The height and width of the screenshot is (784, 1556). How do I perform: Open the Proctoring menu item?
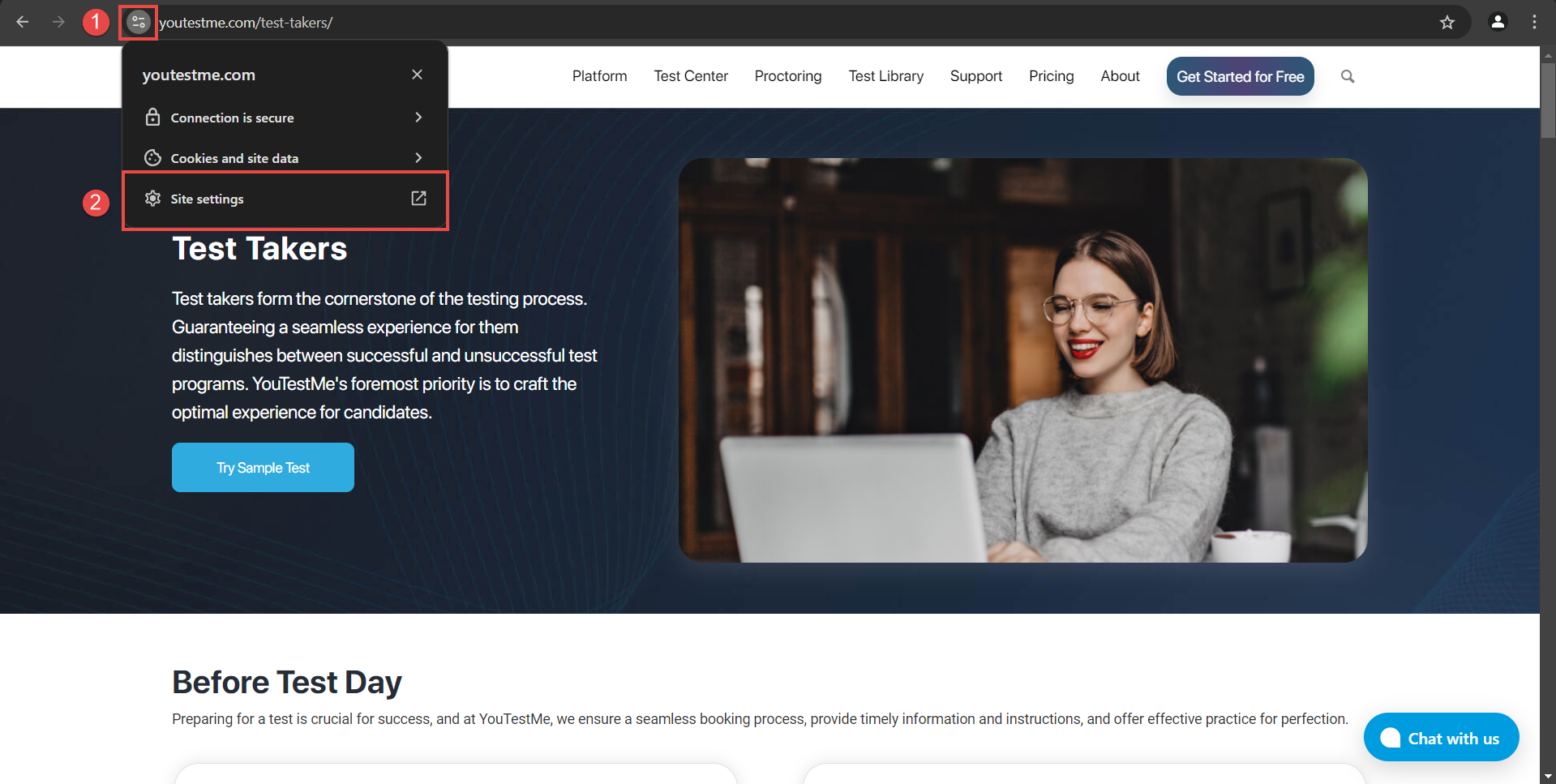[x=788, y=76]
